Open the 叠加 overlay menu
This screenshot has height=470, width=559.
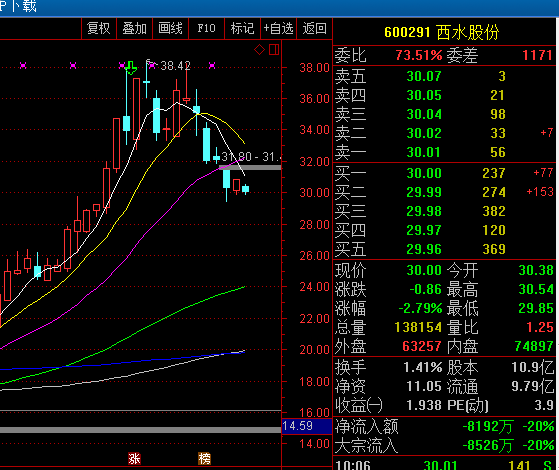134,28
